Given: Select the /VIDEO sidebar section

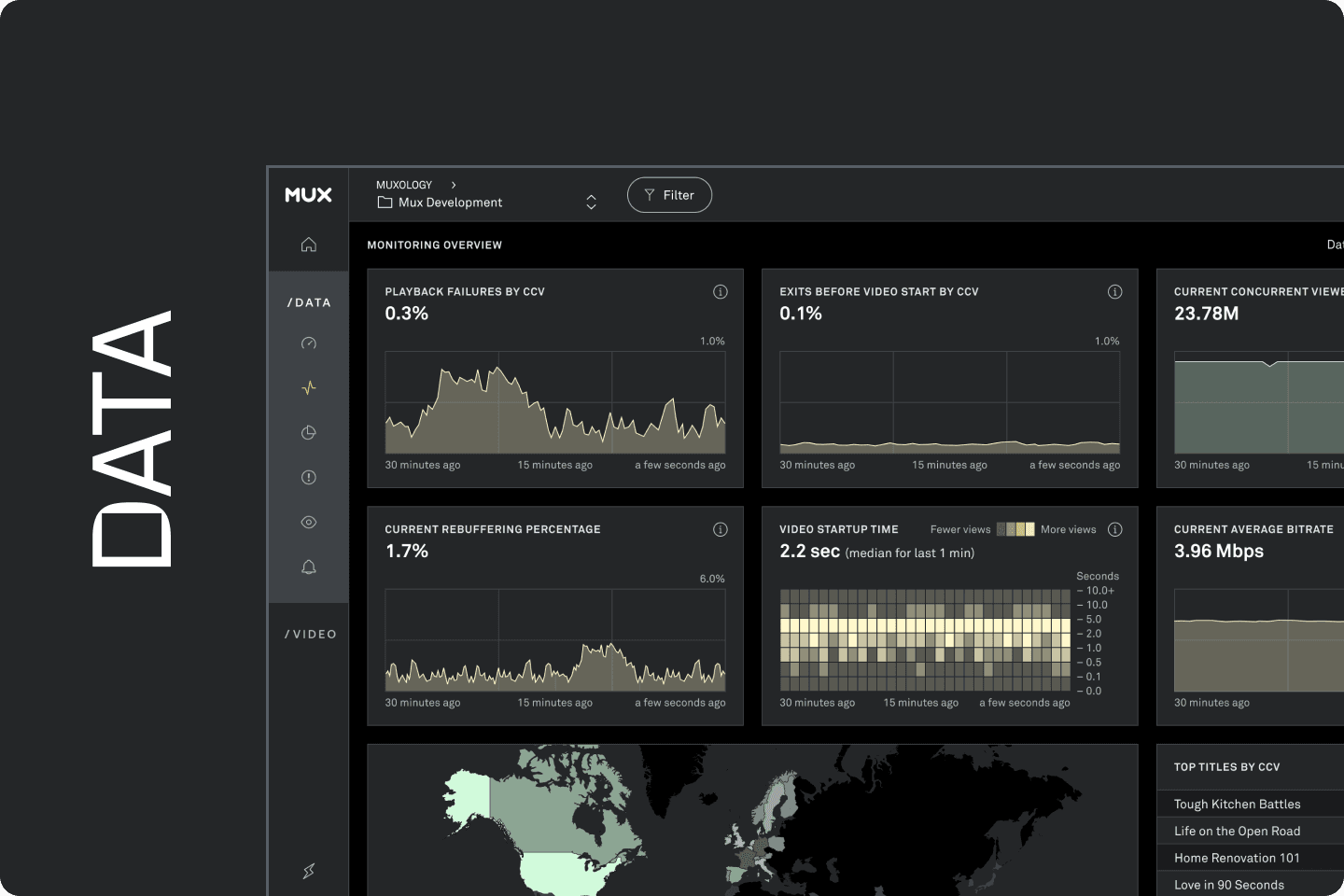Looking at the screenshot, I should click(x=310, y=635).
